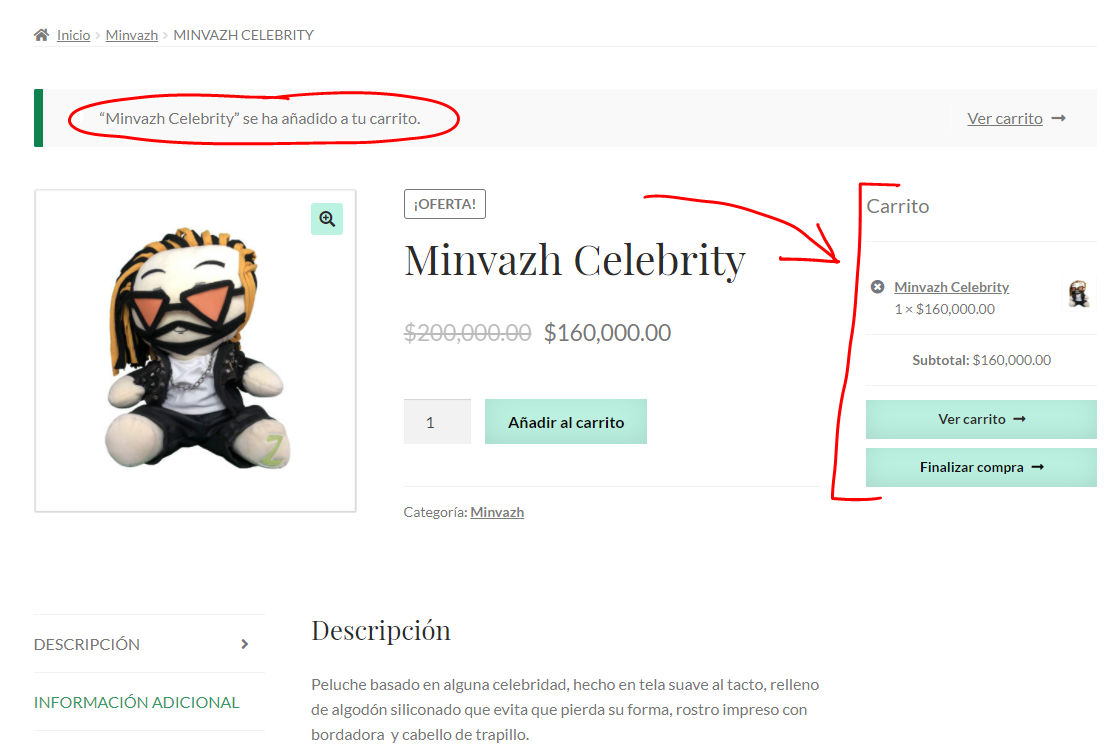Click the home icon in the breadcrumb

point(41,35)
